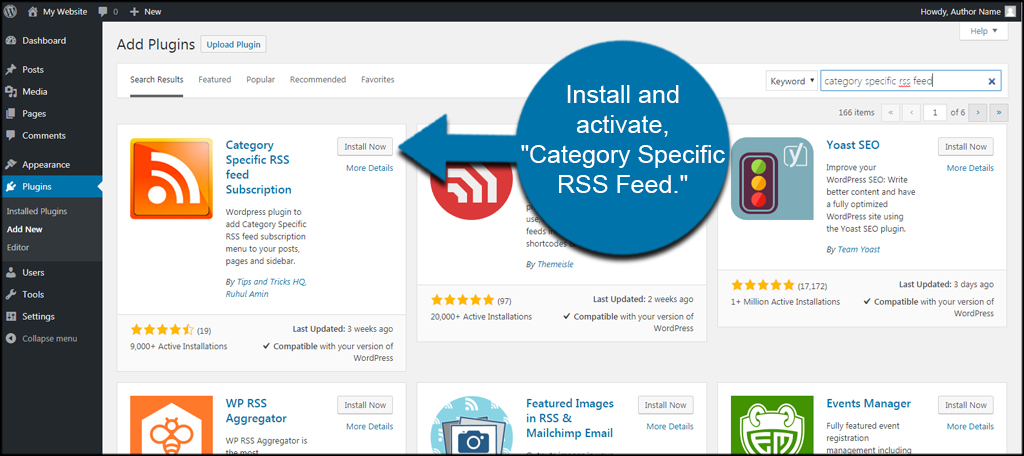Open More Details for Events Manager
The height and width of the screenshot is (456, 1024).
970,427
